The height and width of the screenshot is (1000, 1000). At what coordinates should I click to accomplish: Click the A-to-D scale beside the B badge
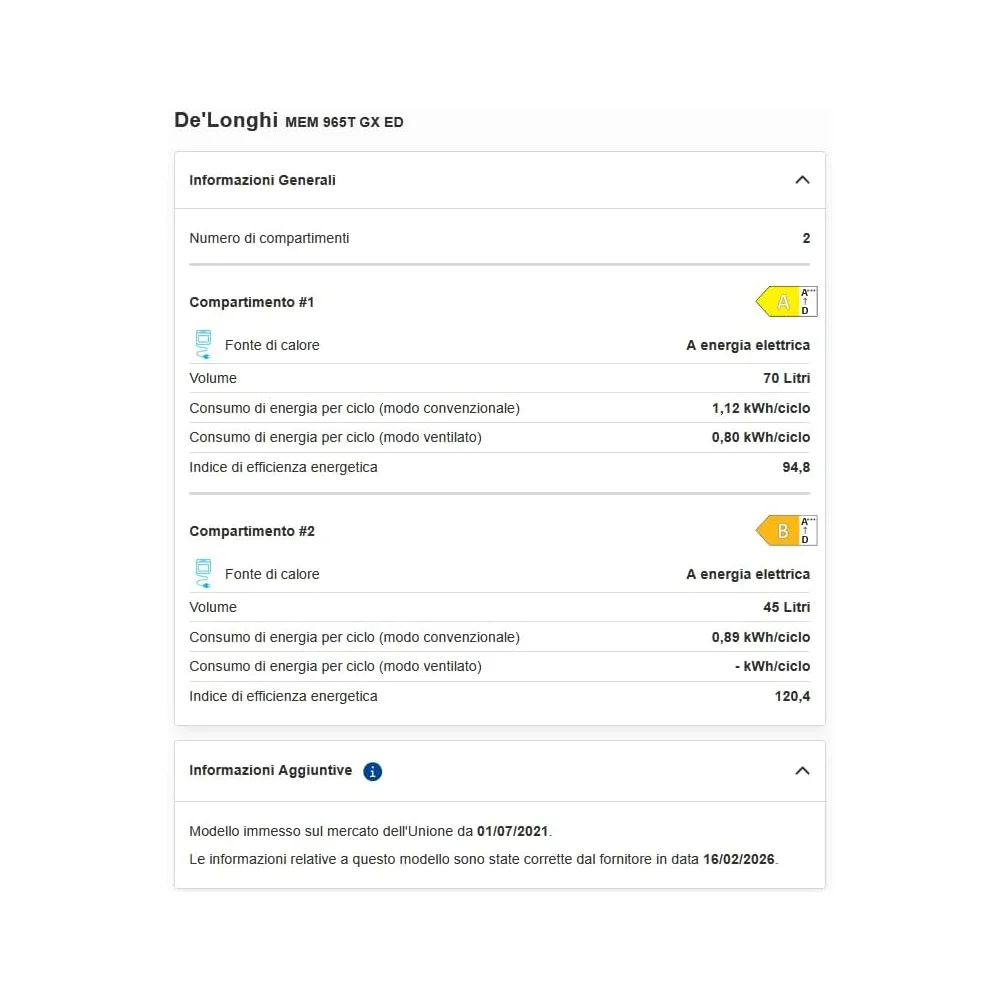808,531
